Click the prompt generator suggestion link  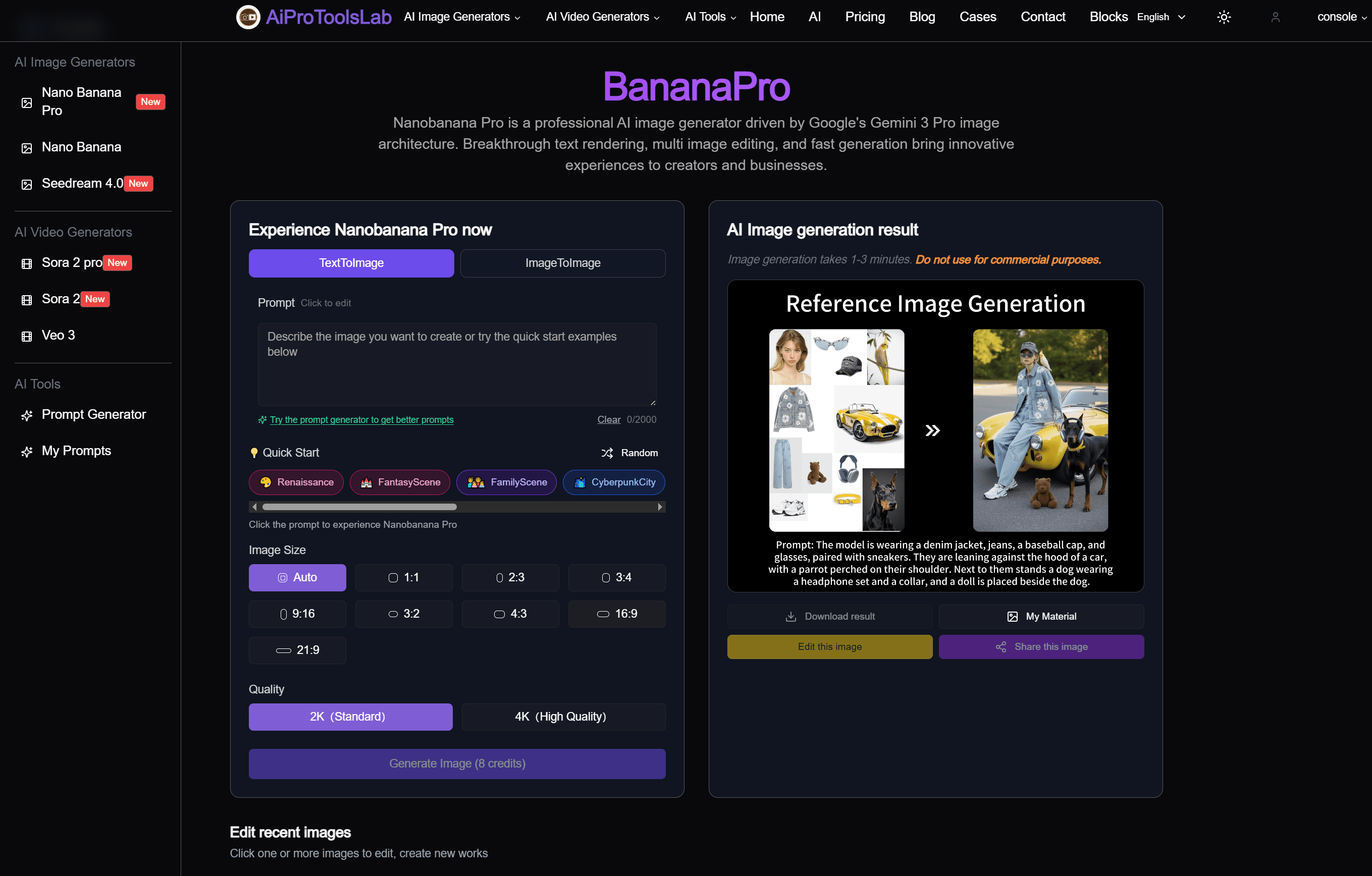pos(361,420)
